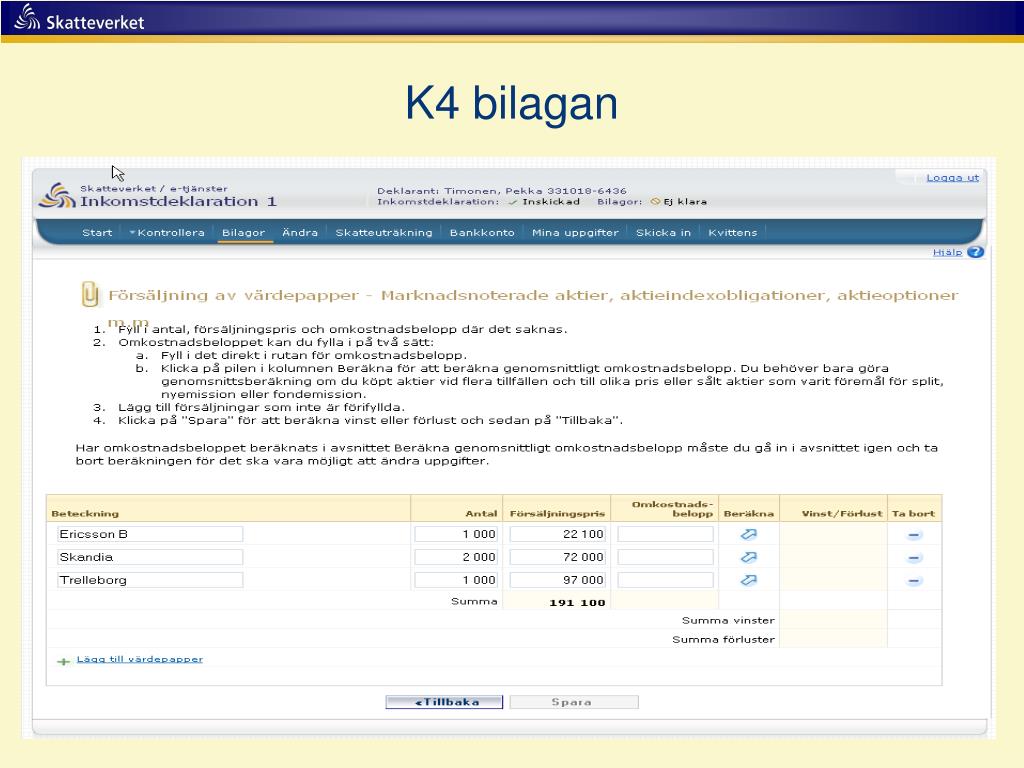Remove the Skandia row with minus icon

coord(914,558)
